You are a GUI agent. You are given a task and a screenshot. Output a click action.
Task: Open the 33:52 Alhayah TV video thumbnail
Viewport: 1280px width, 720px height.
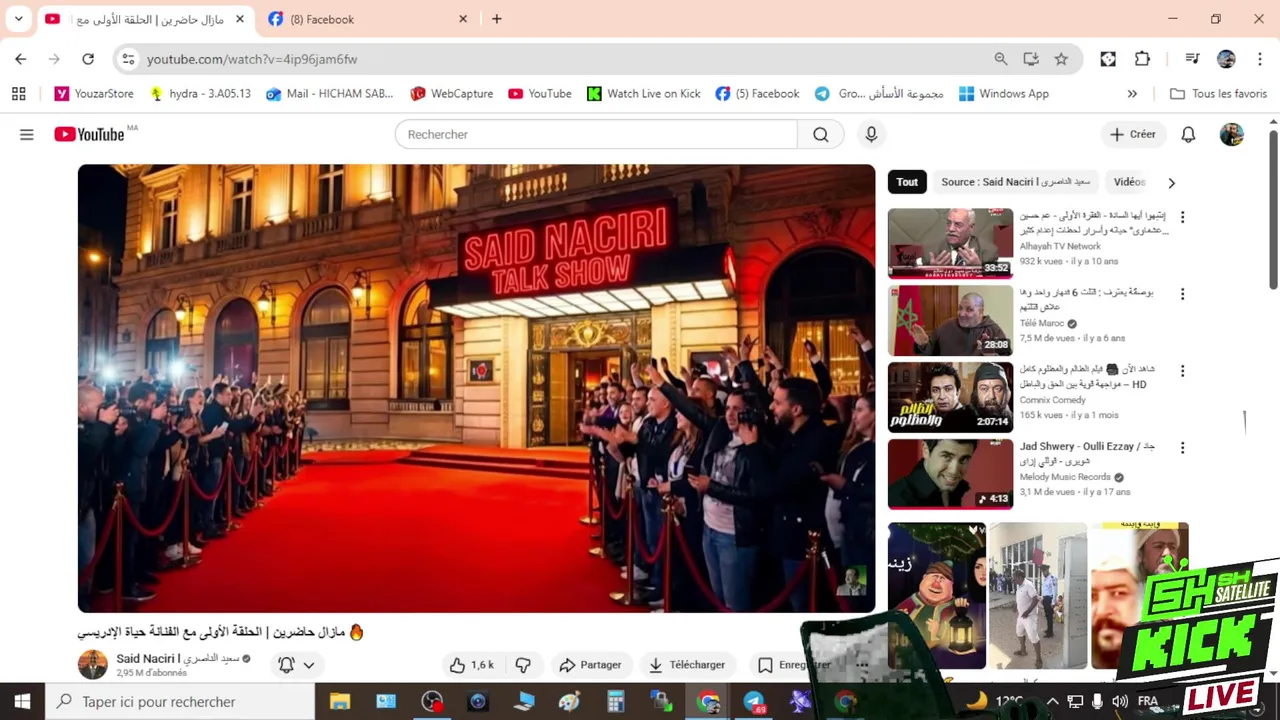tap(950, 243)
